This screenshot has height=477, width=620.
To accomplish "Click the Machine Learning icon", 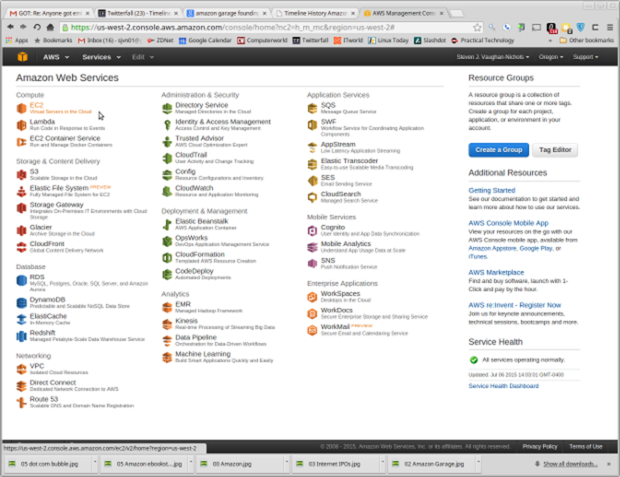I will pyautogui.click(x=167, y=357).
